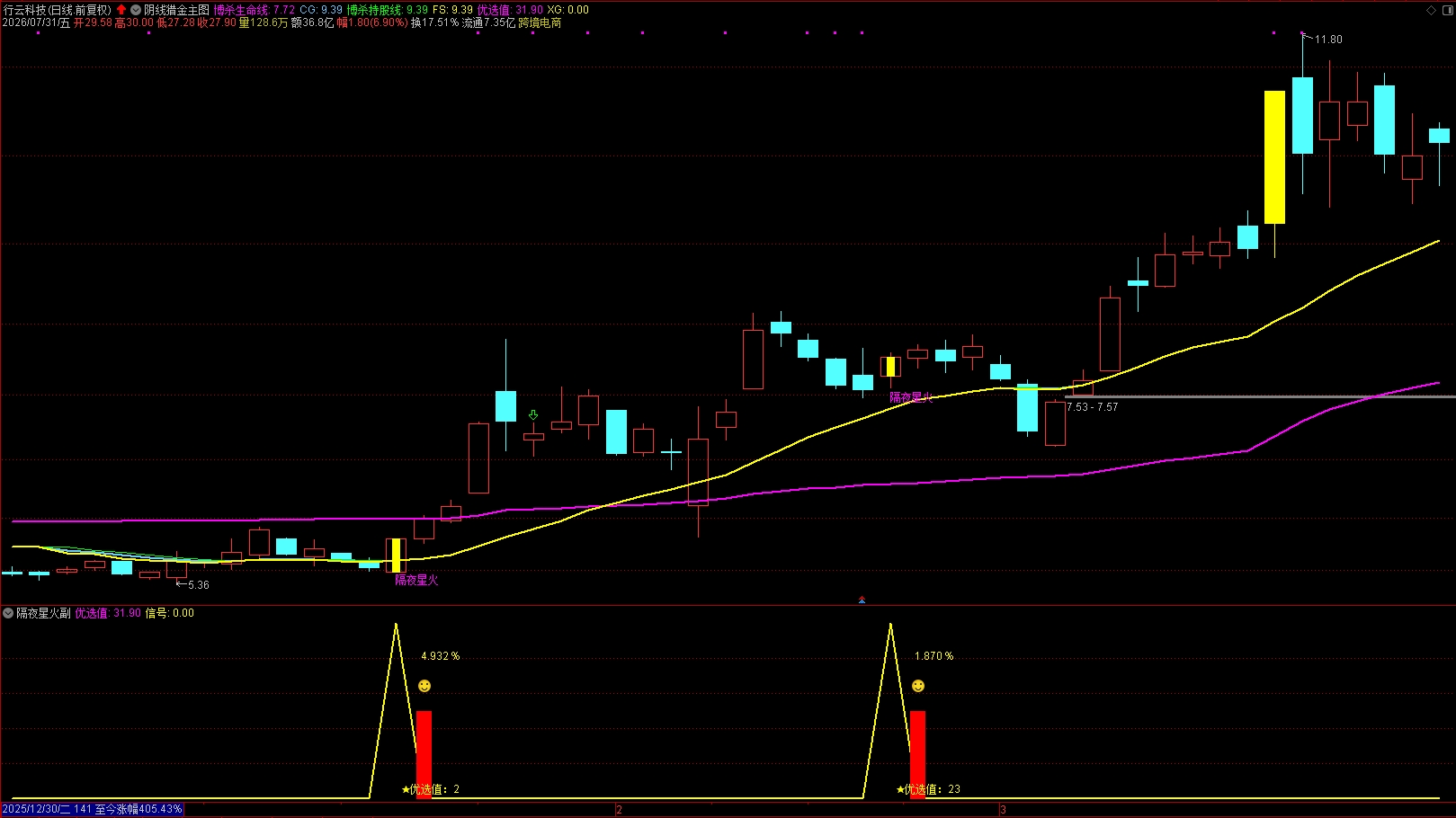Select the 行云科技(日线.前复权) title label
This screenshot has width=1456, height=818.
58,10
